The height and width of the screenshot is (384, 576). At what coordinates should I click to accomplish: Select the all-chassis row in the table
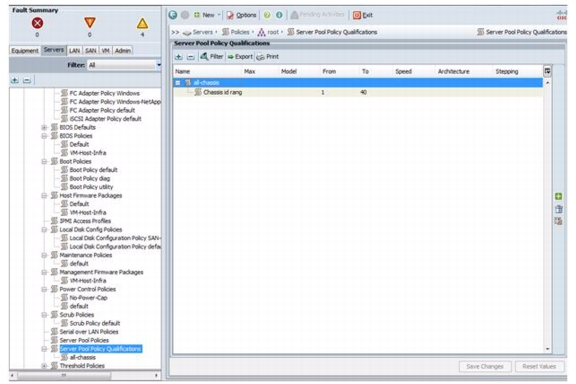pyautogui.click(x=358, y=83)
